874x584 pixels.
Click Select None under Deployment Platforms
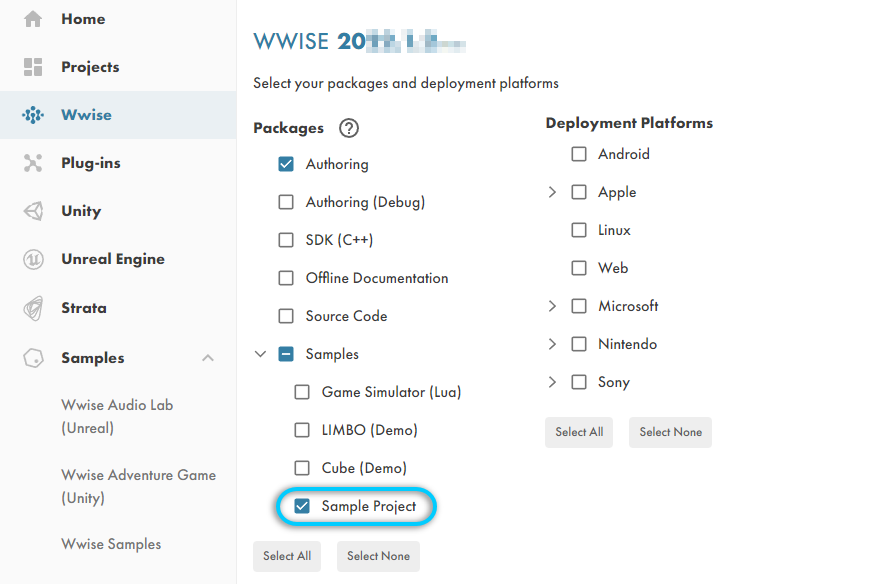click(x=671, y=432)
